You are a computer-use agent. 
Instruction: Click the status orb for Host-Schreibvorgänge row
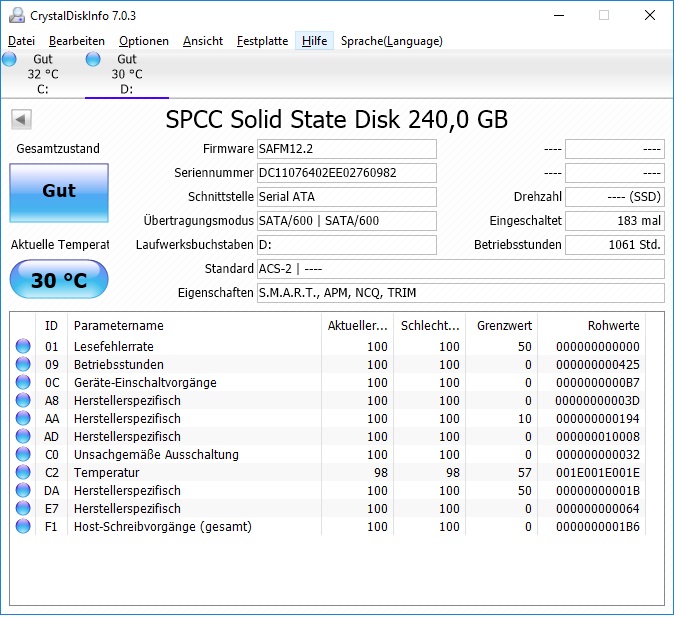click(23, 526)
